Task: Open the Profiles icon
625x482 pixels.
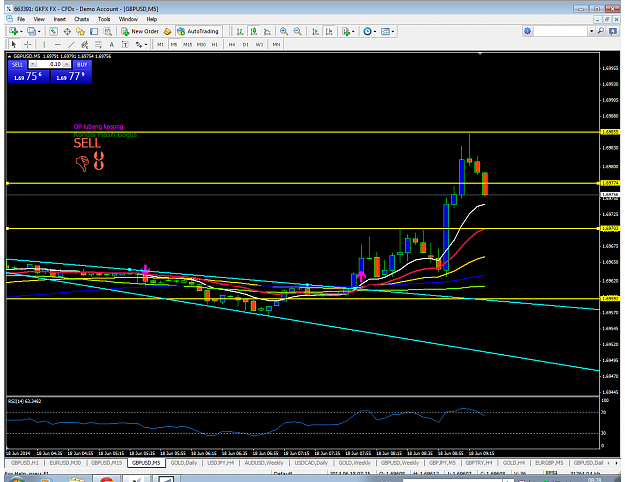Action: [x=31, y=31]
